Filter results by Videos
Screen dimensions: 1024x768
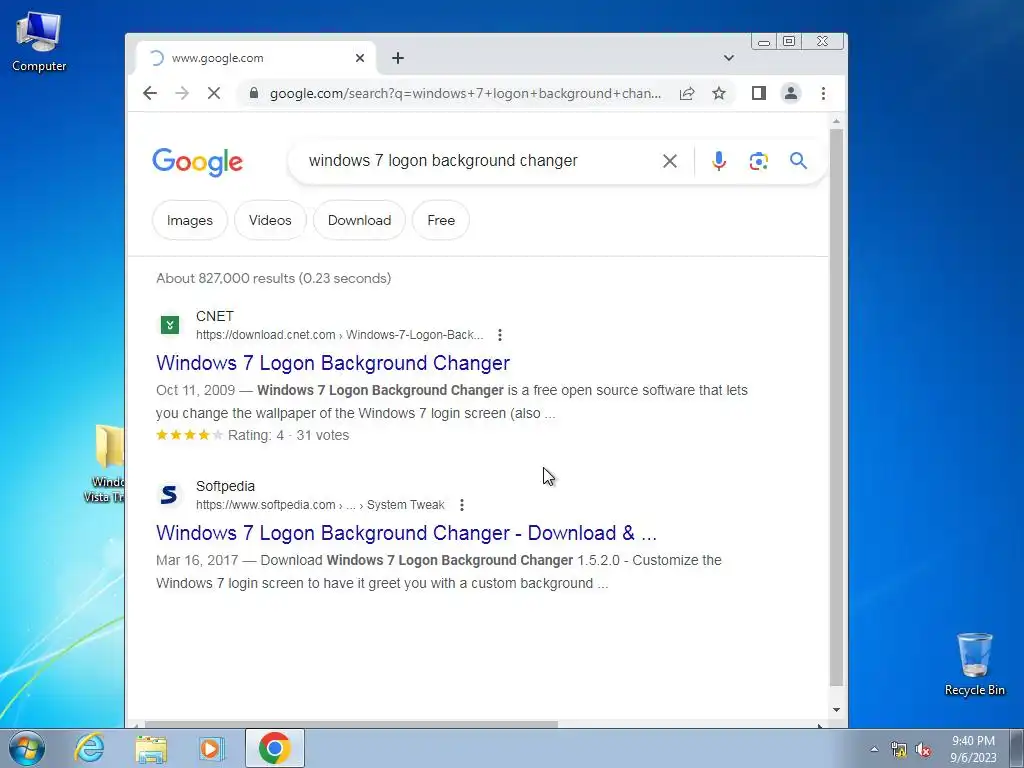point(270,220)
